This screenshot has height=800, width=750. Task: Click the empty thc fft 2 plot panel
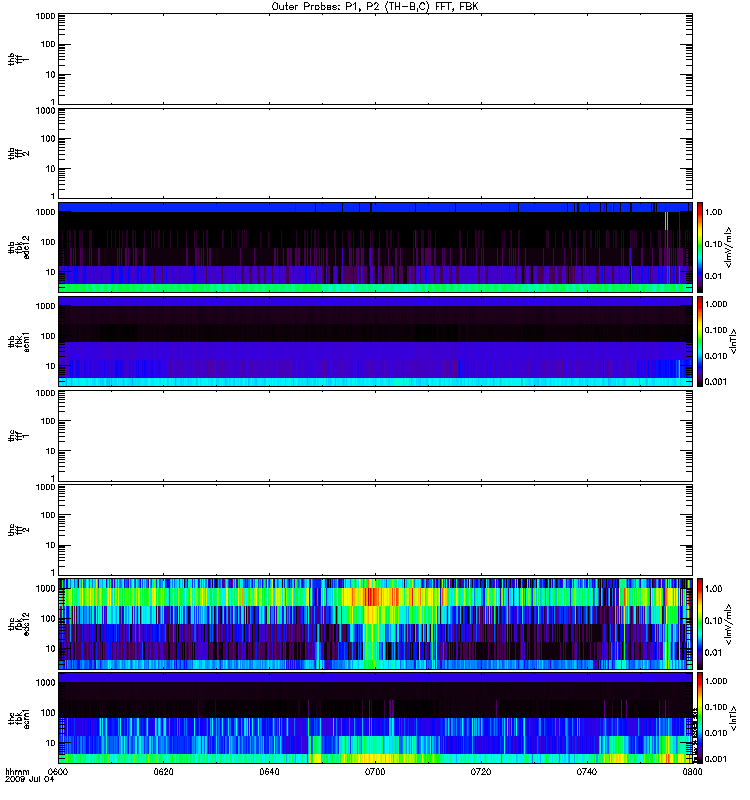375,530
